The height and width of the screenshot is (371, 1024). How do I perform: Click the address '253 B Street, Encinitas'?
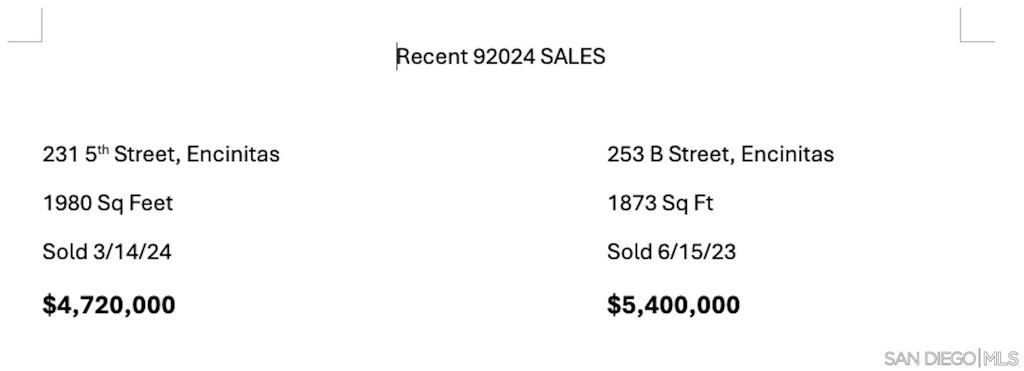coord(720,154)
